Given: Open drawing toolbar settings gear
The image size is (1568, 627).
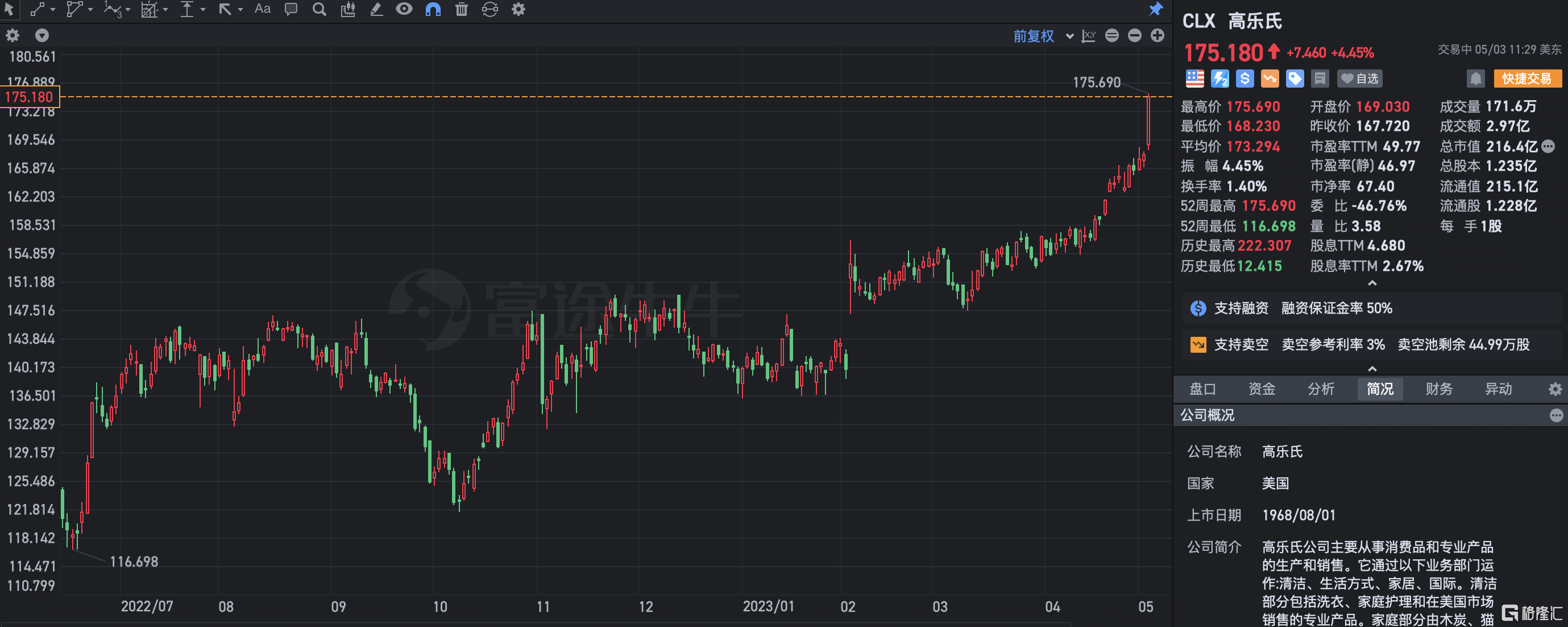Looking at the screenshot, I should 518,9.
